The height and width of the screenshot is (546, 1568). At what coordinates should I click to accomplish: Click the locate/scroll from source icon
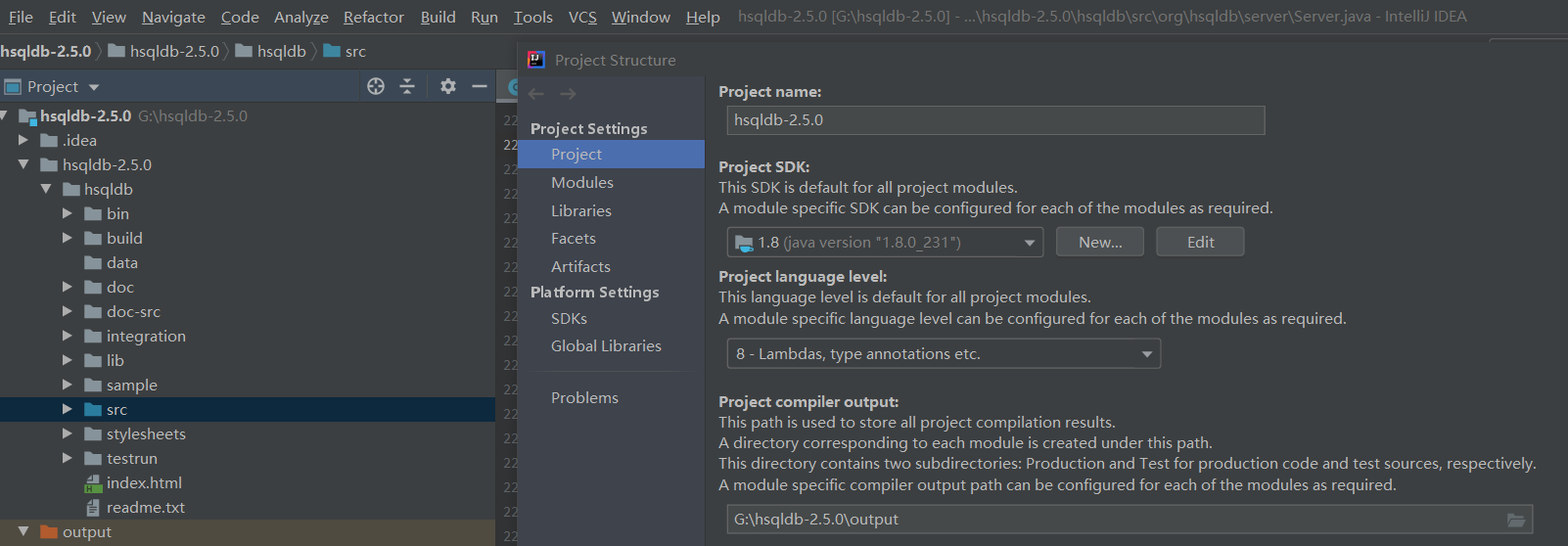point(376,86)
